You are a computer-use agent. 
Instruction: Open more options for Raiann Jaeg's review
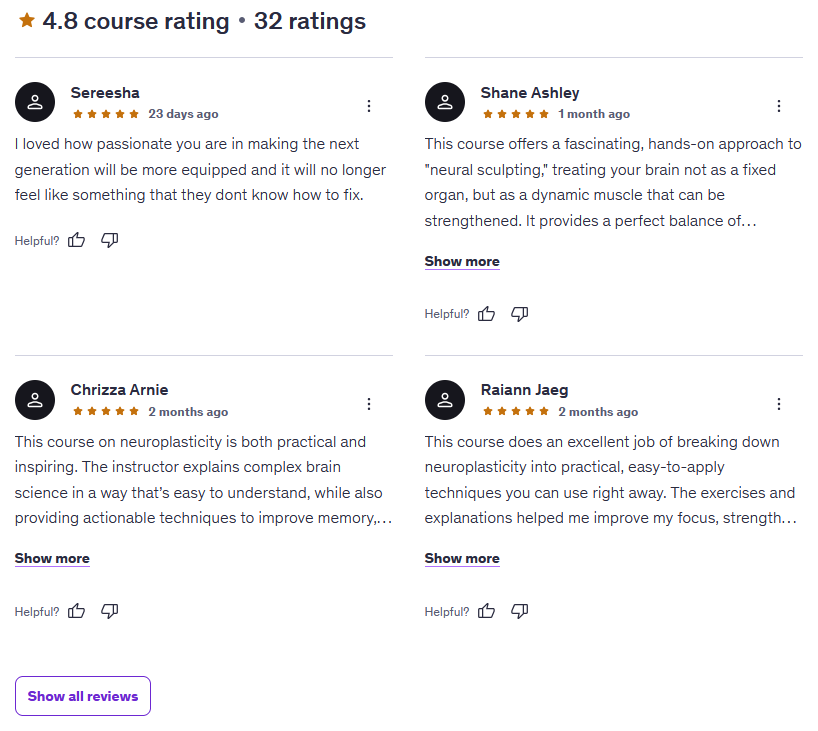pyautogui.click(x=779, y=404)
